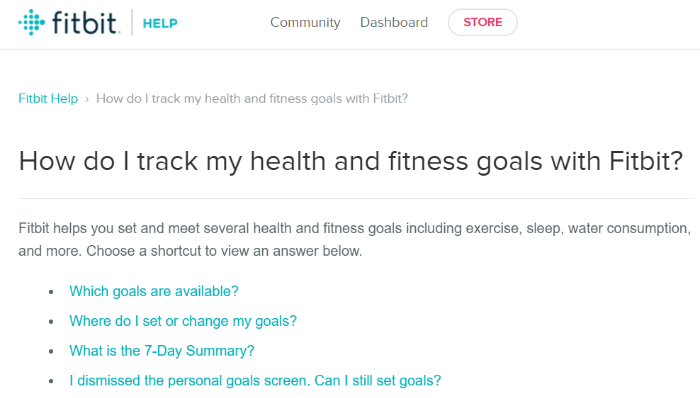
Task: Open the dismissed personal goals screen question
Action: (x=255, y=381)
